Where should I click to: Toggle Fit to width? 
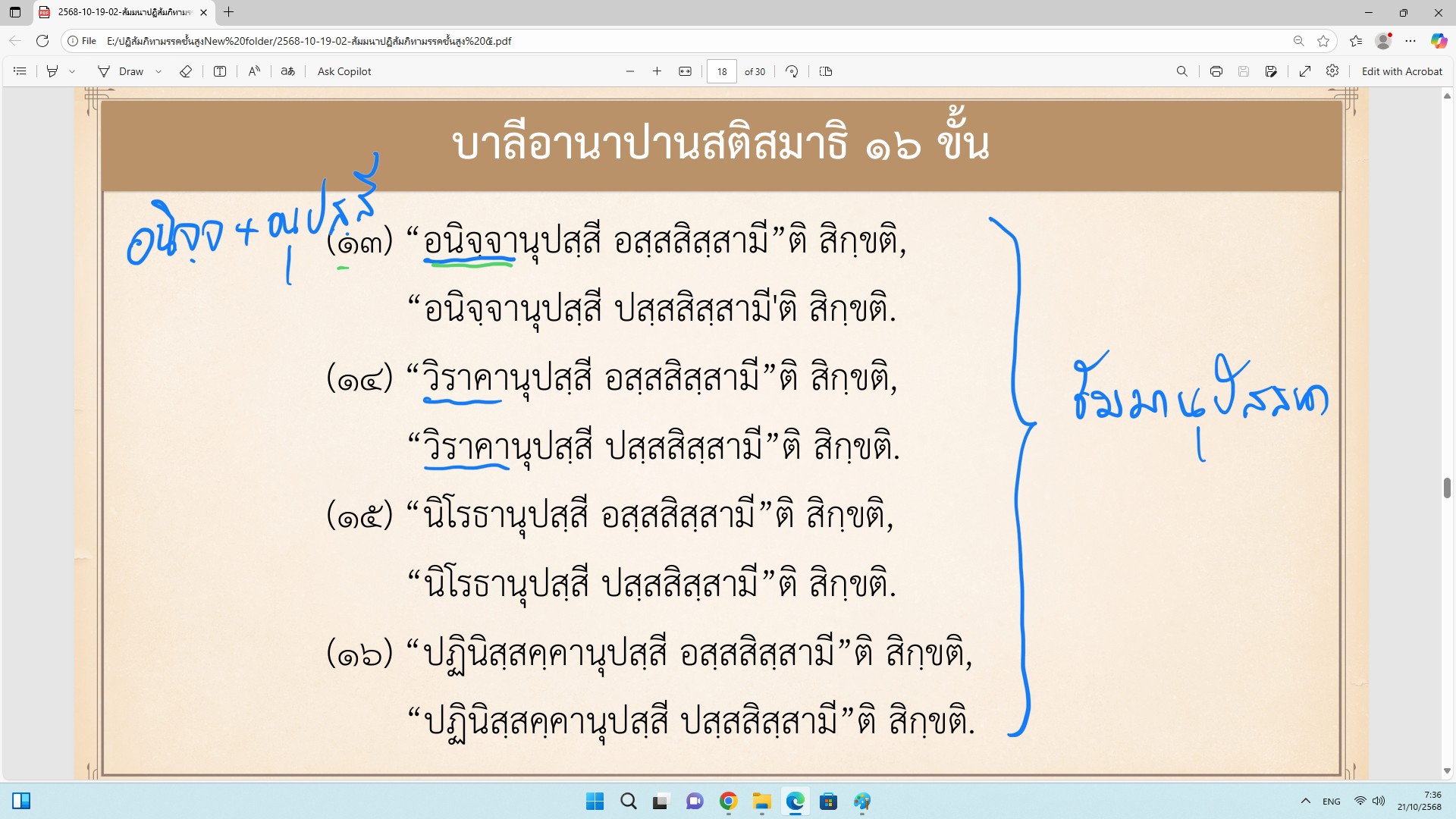(685, 71)
